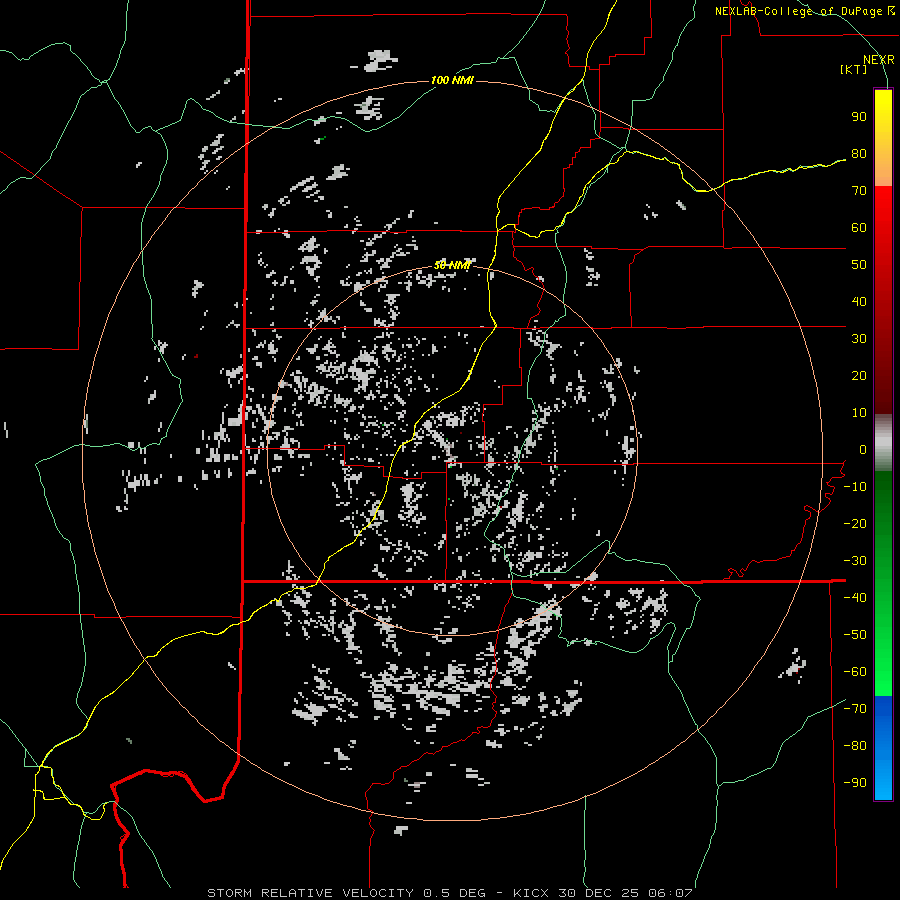
Task: Click the -80 value on the velocity scale
Action: click(855, 746)
